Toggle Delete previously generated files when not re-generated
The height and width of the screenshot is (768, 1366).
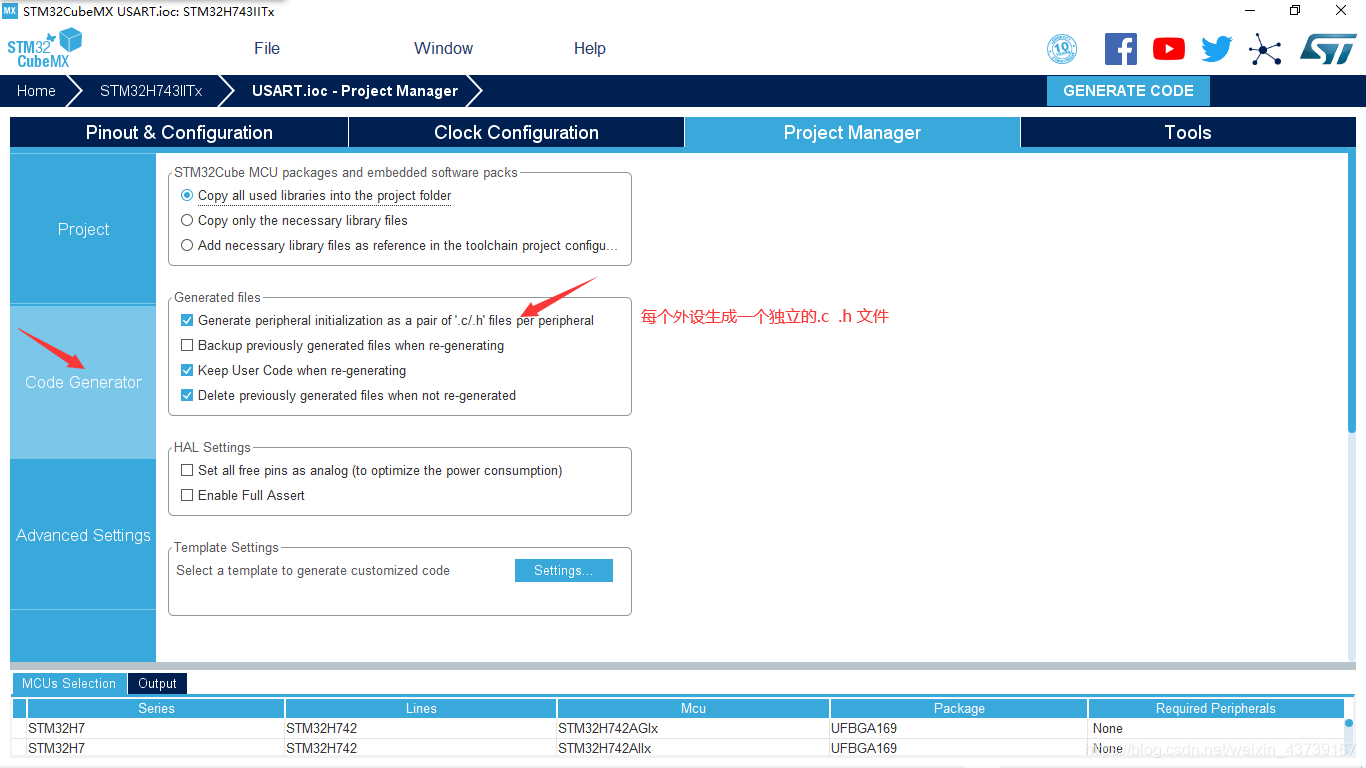[x=187, y=395]
